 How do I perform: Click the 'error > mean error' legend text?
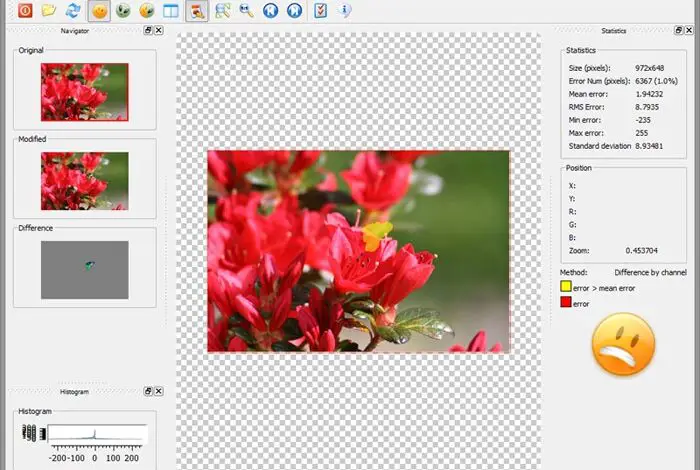pyautogui.click(x=604, y=288)
